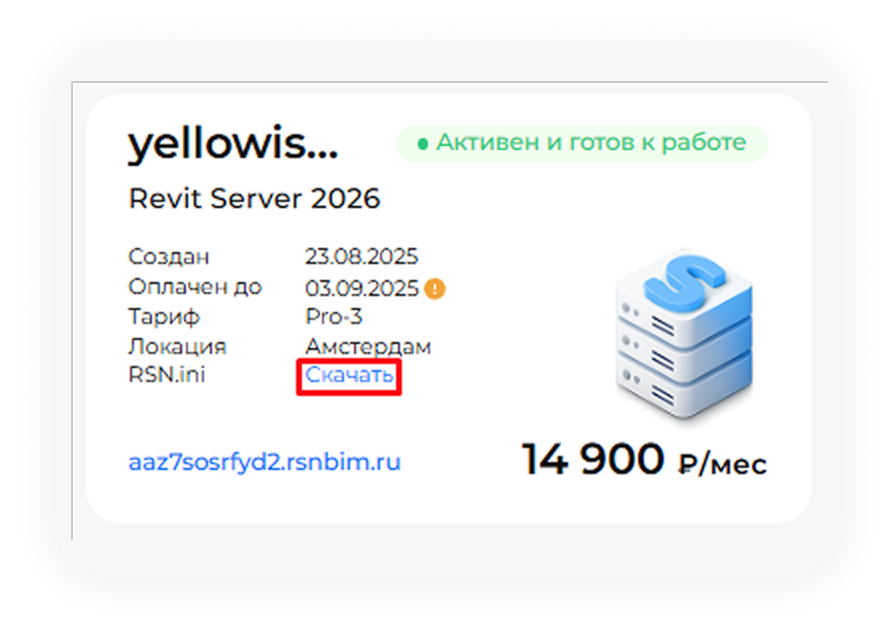Click the 'Оплачен до' field label
Image resolution: width=894 pixels, height=632 pixels.
click(x=195, y=287)
